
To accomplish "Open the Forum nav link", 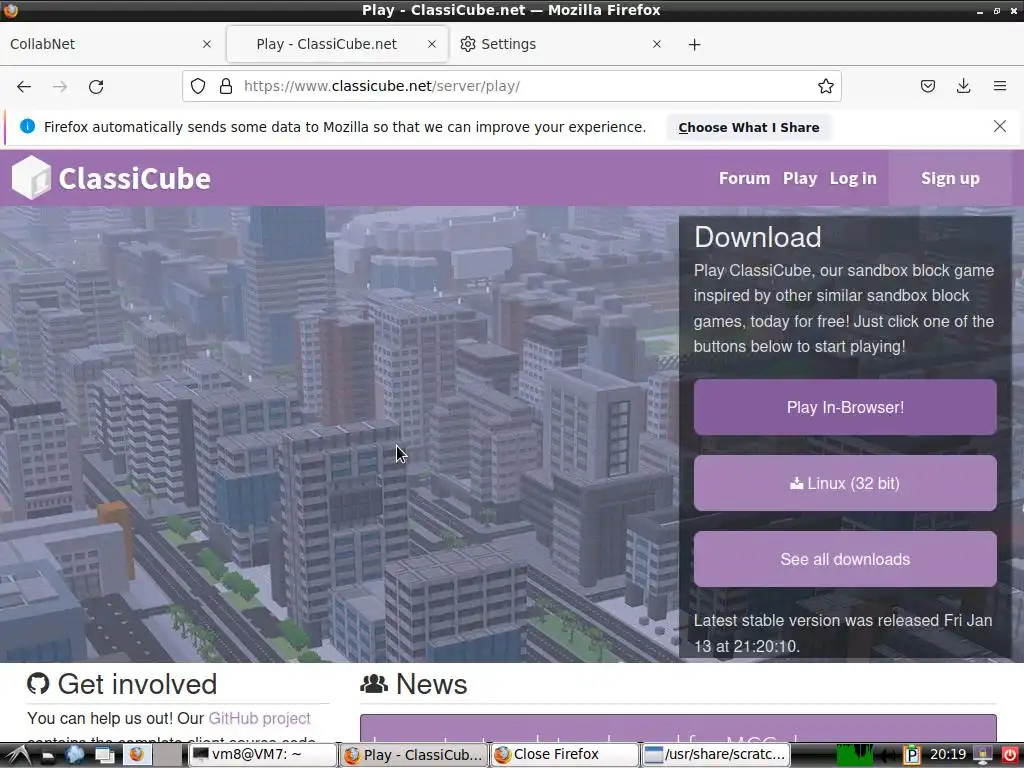I will point(744,178).
